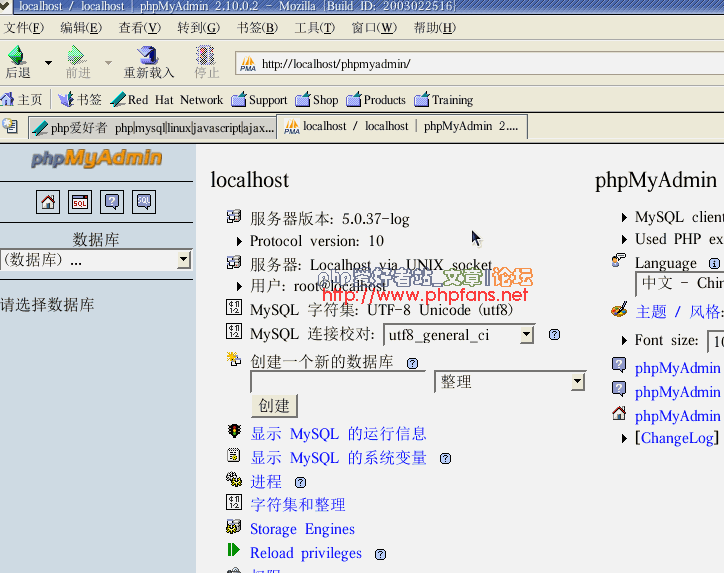Click the new database name input field
724x573 pixels.
pos(340,382)
